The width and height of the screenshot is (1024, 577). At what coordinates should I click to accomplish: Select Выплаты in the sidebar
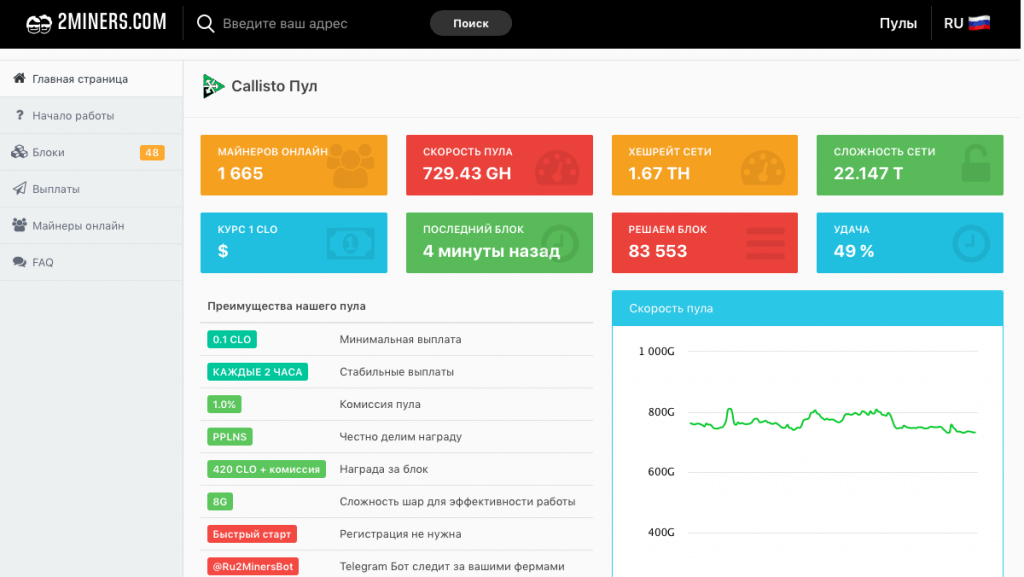[56, 189]
